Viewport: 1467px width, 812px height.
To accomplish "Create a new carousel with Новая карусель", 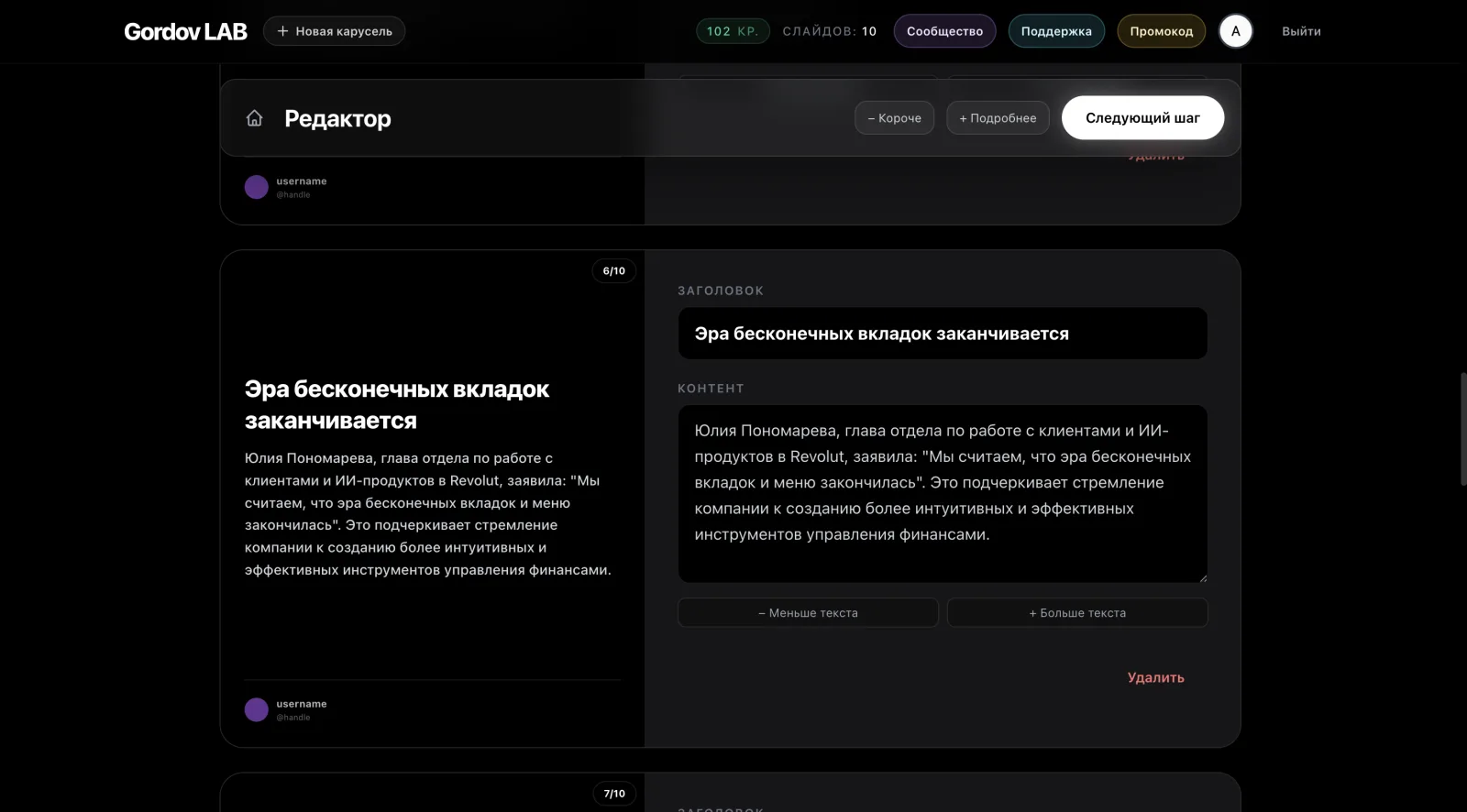I will 334,31.
